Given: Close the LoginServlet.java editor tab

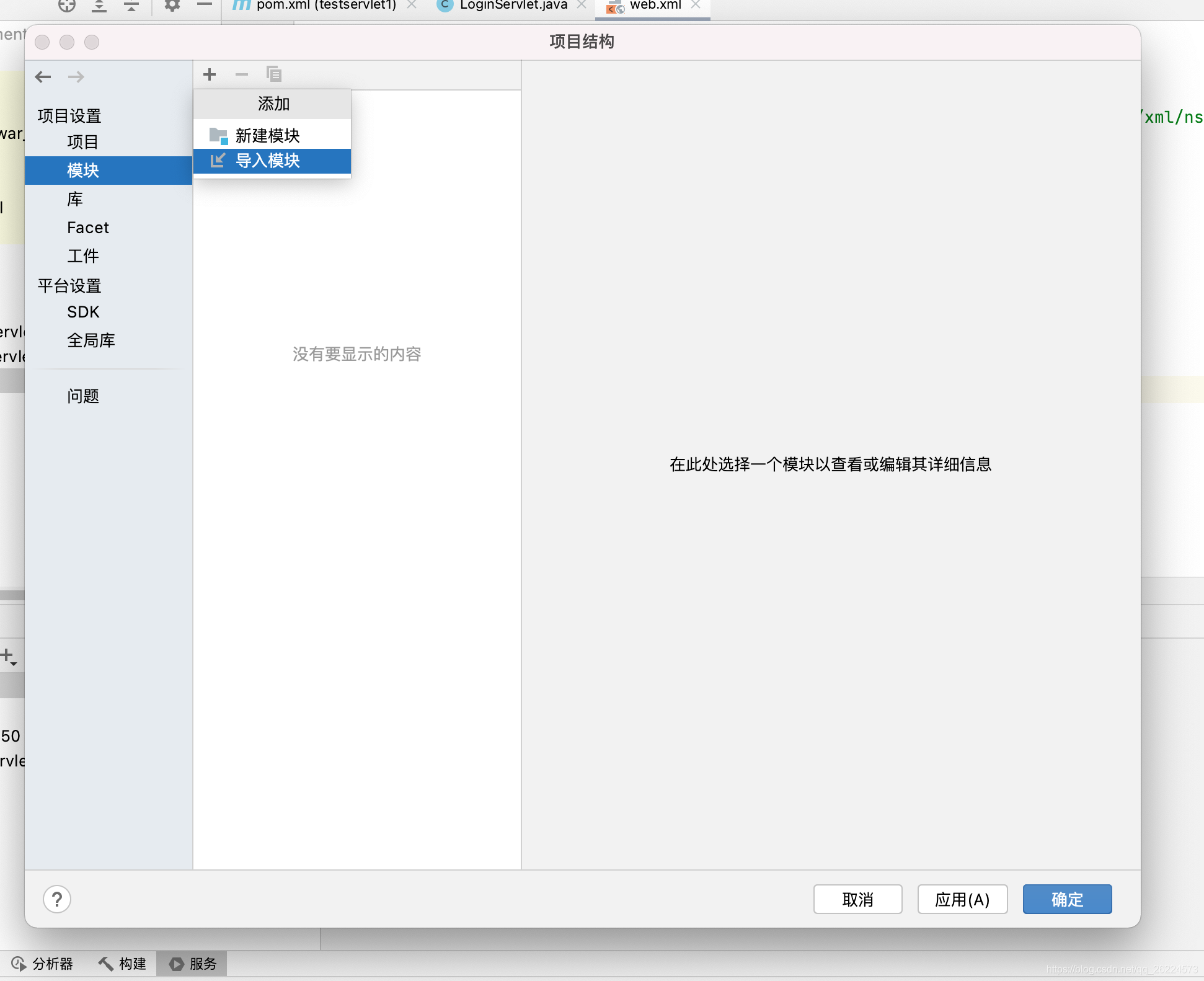Looking at the screenshot, I should tap(582, 5).
